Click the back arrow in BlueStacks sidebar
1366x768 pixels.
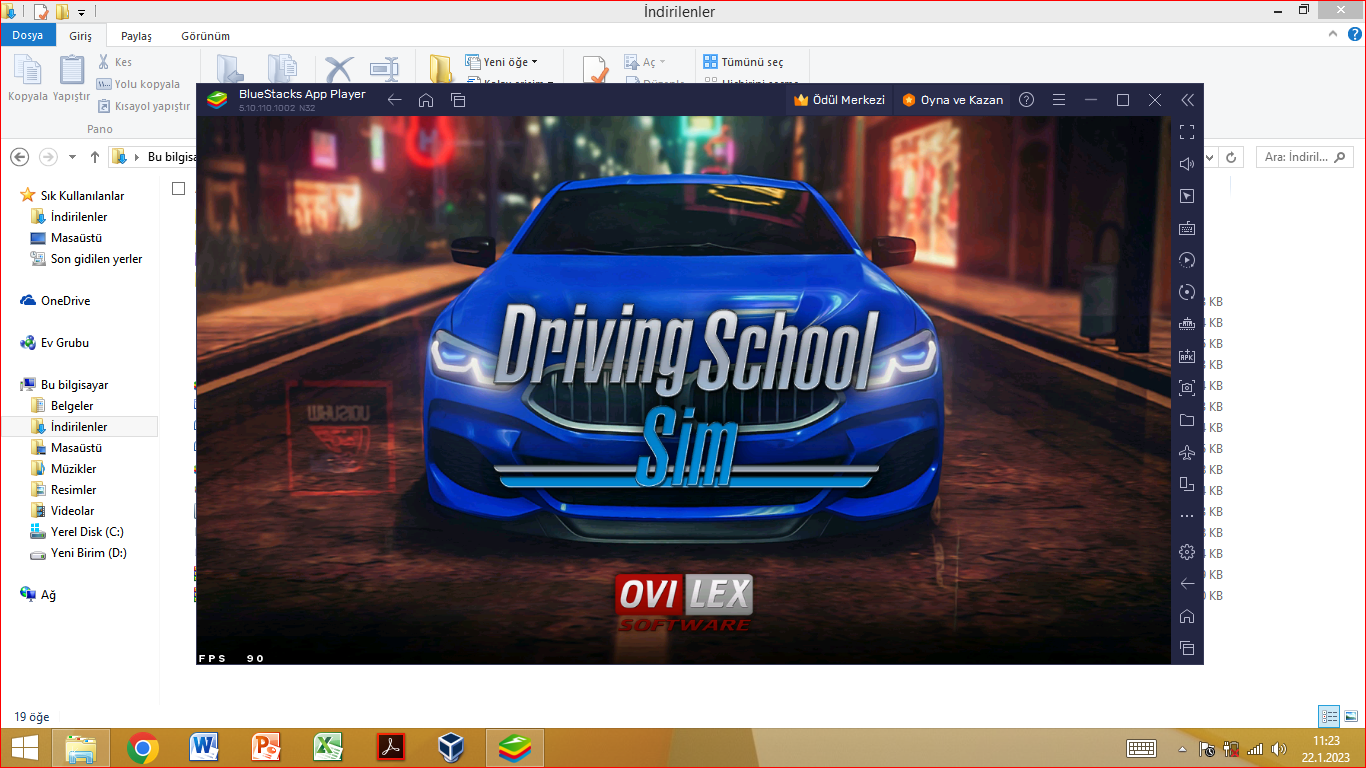[1187, 584]
